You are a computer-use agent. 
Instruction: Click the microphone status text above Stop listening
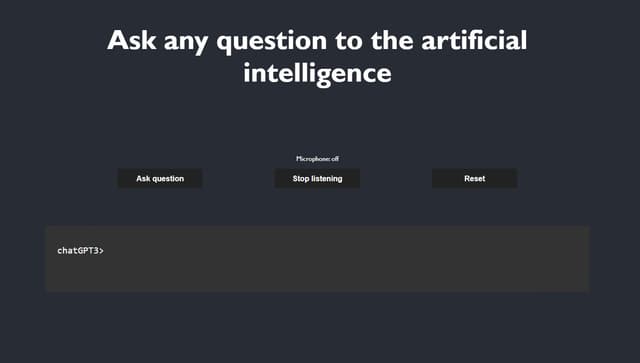317,159
